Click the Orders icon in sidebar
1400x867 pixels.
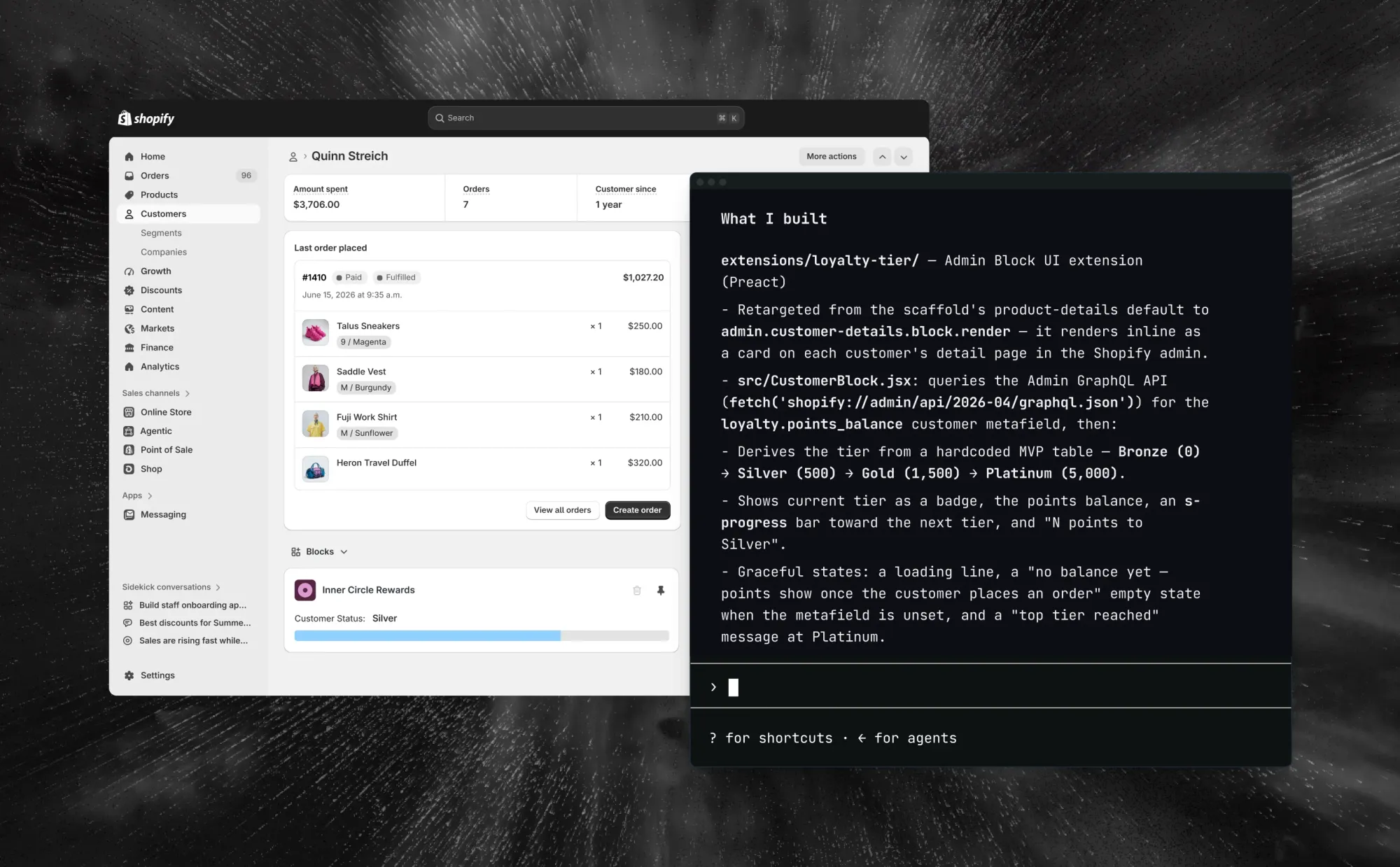coord(129,176)
